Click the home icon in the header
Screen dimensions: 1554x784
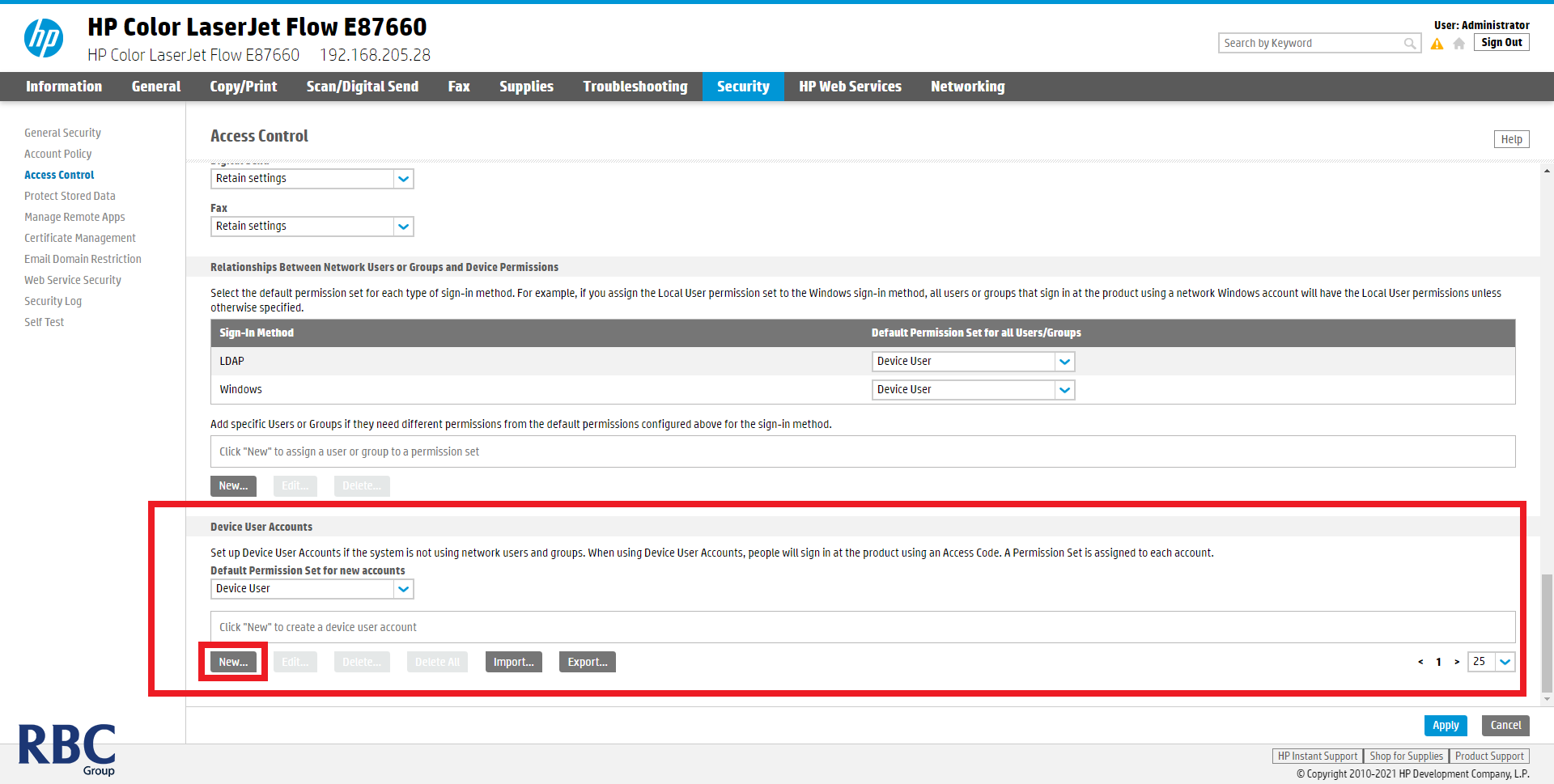[x=1459, y=43]
